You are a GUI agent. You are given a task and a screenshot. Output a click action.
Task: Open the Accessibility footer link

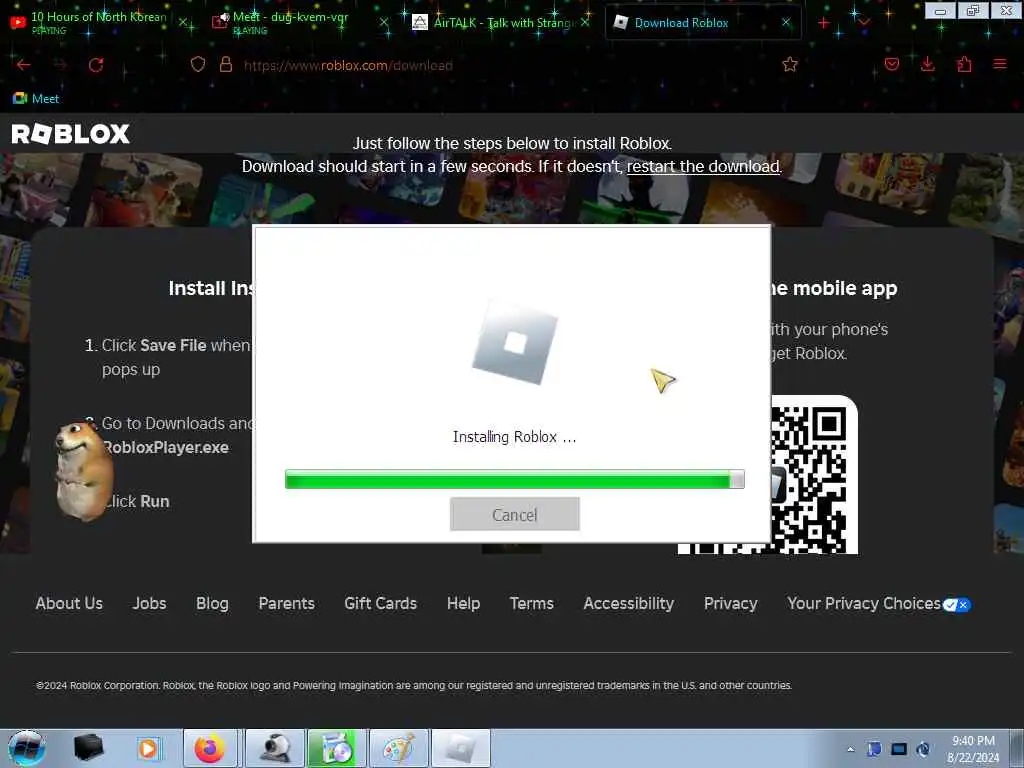pyautogui.click(x=628, y=603)
